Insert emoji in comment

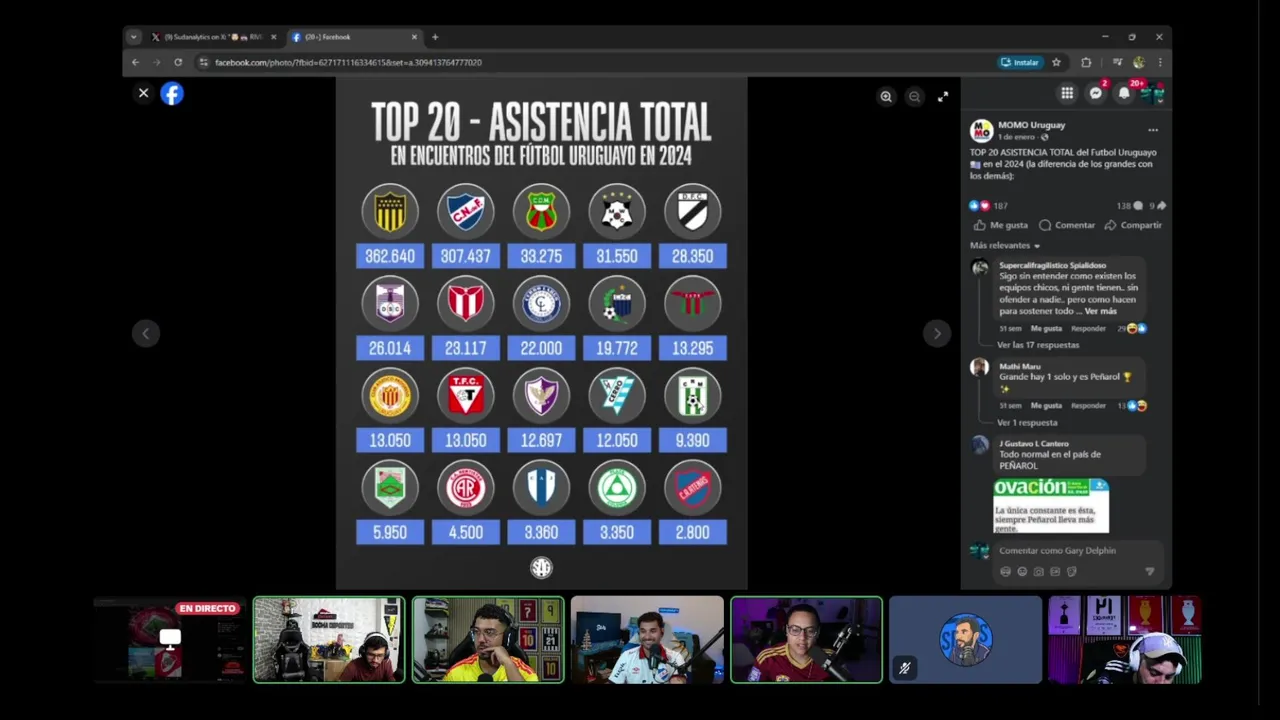pyautogui.click(x=1022, y=572)
